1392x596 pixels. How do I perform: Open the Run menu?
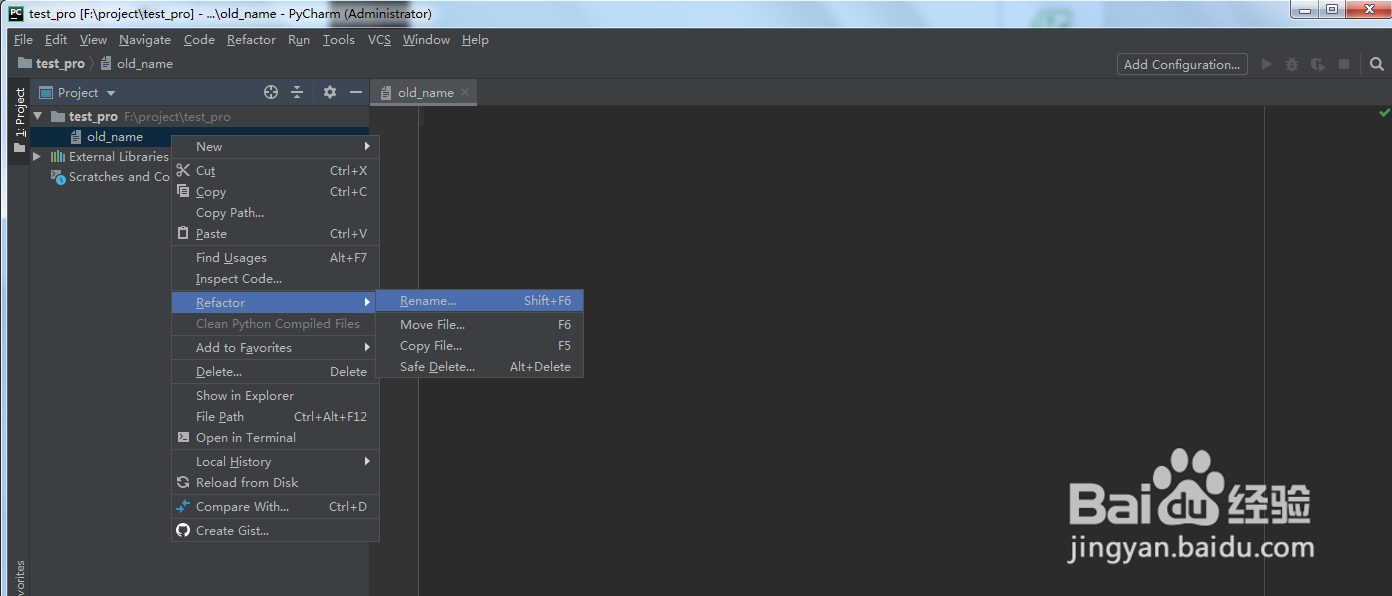tap(299, 40)
